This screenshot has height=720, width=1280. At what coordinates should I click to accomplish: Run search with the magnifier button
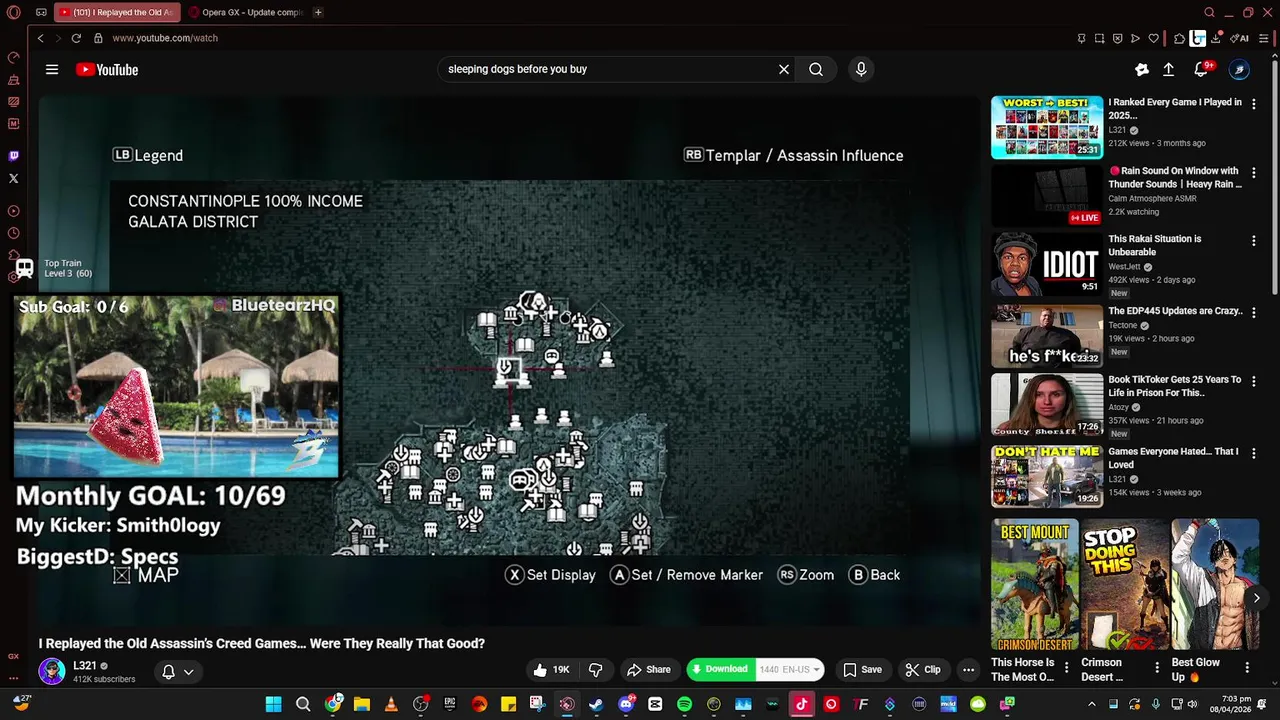click(x=816, y=69)
